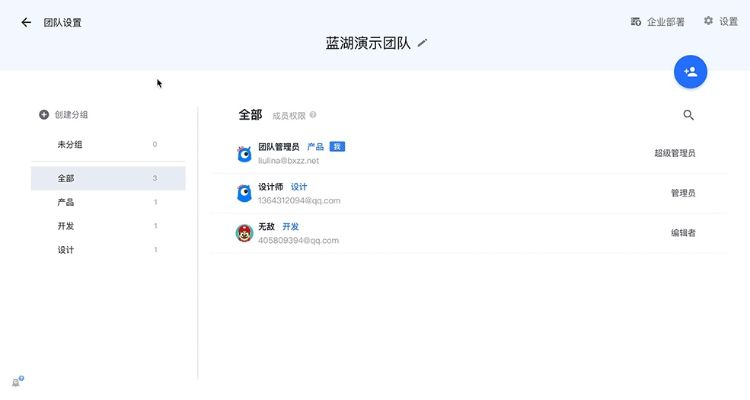Screen dimensions: 750x400
Task: Select 全部 group in sidebar
Action: click(108, 178)
